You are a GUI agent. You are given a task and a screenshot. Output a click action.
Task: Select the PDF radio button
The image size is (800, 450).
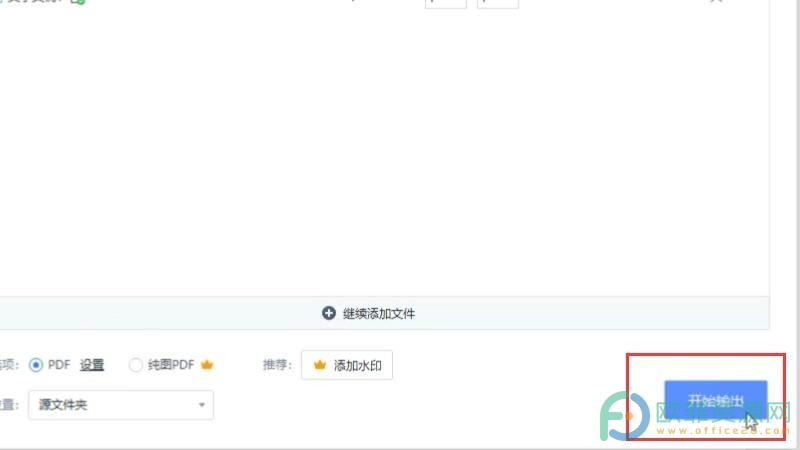click(36, 365)
